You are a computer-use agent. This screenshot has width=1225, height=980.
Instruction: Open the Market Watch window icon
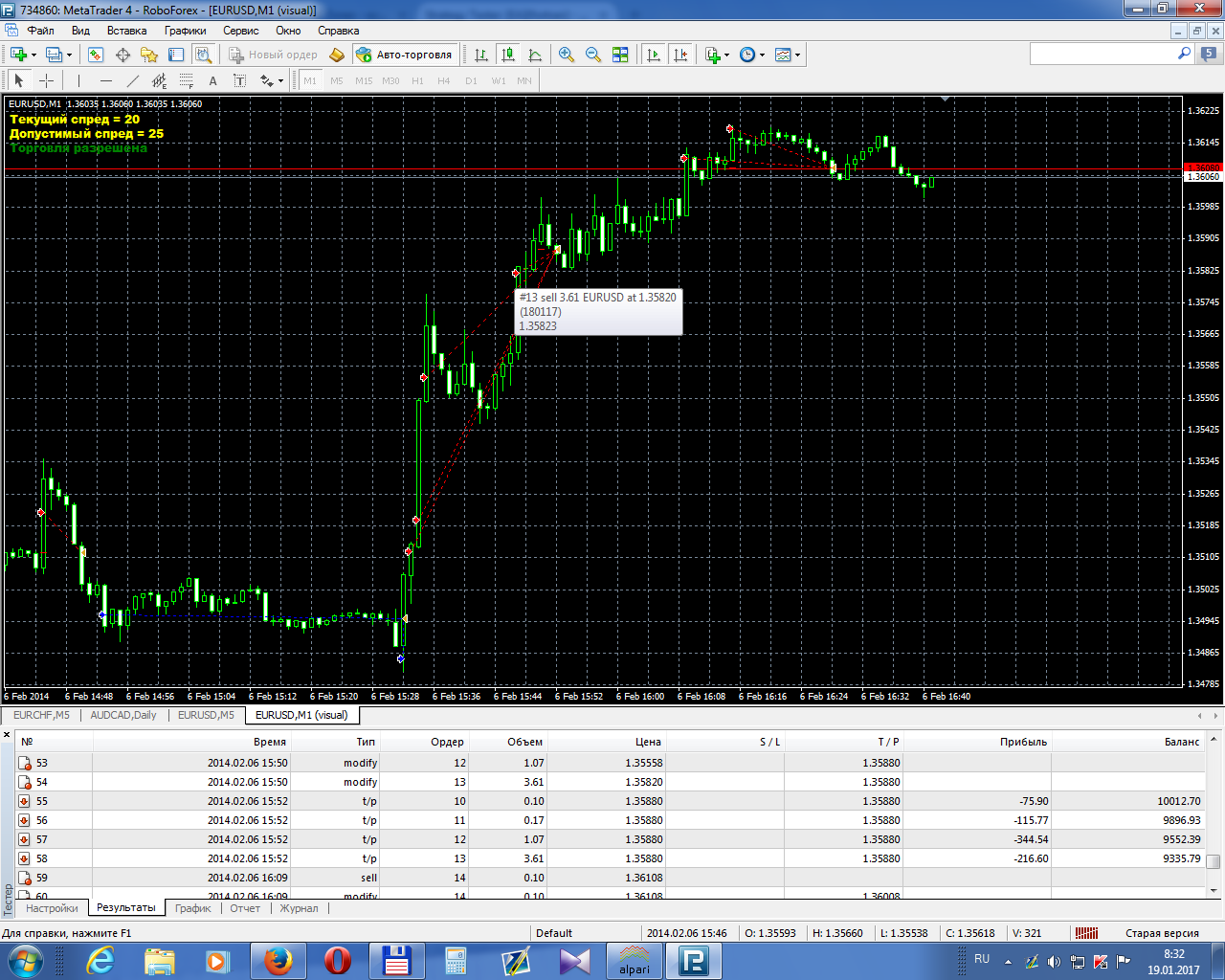[96, 55]
